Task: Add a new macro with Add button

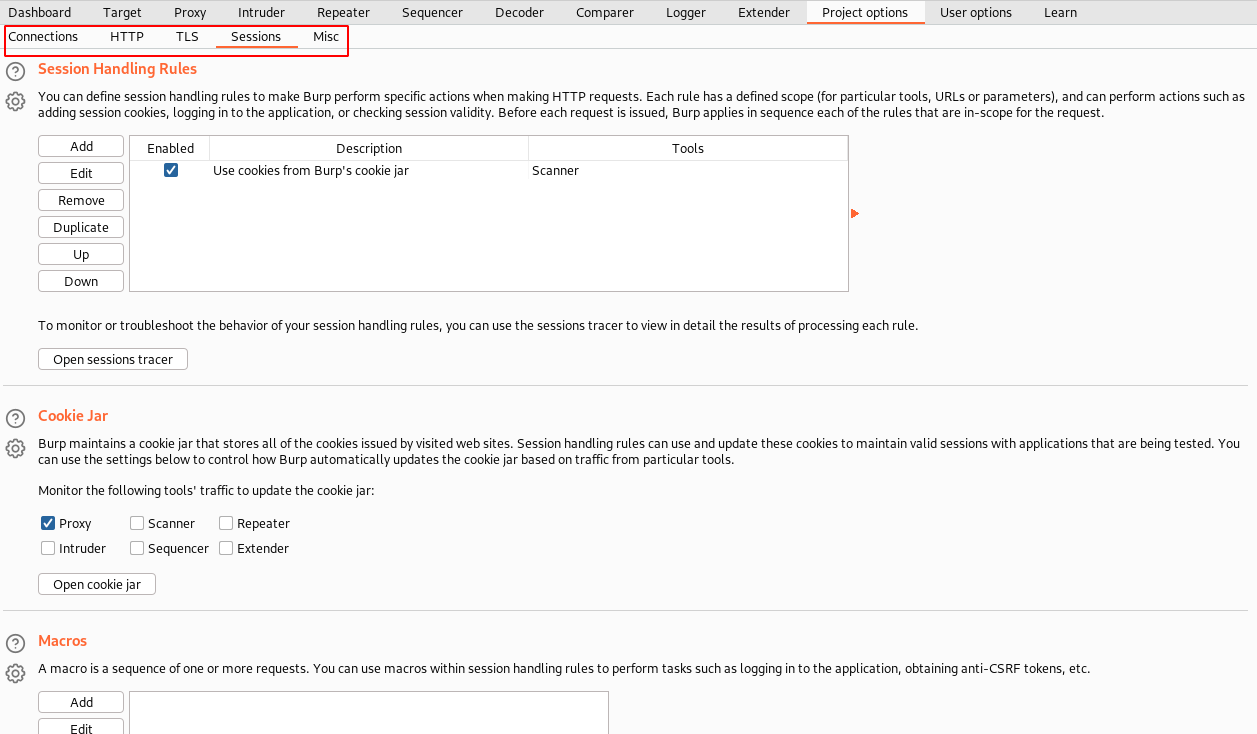Action: [x=81, y=703]
